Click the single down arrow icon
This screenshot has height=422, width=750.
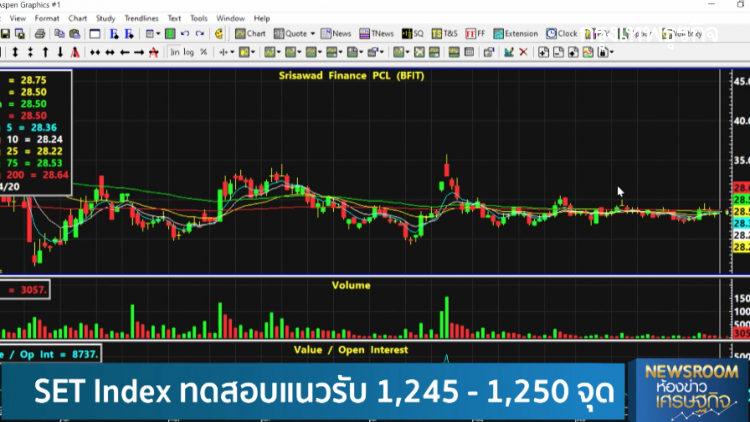(x=60, y=52)
